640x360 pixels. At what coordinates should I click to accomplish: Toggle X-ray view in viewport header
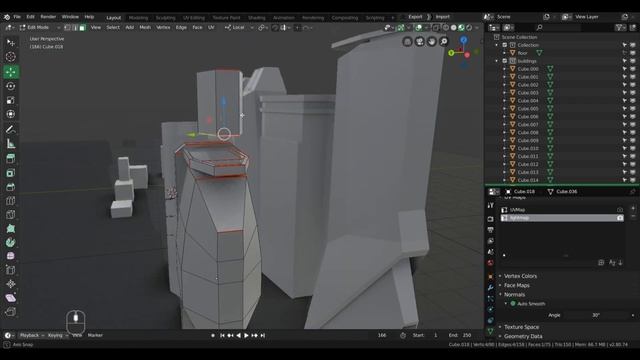(436, 28)
